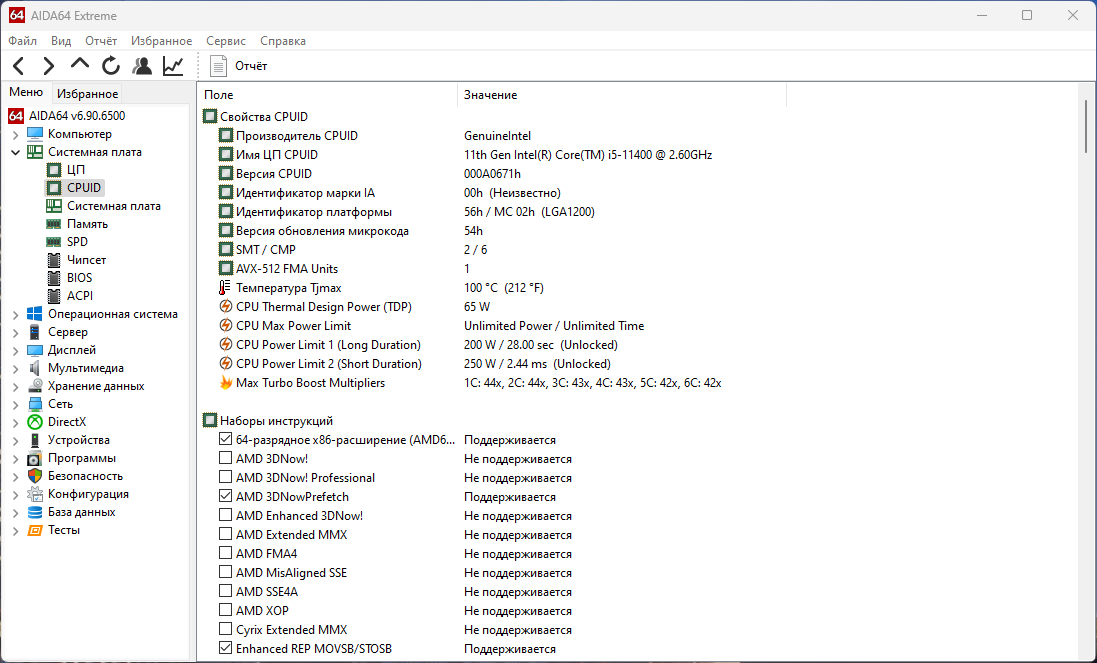Click the DirectX Xbox icon
The height and width of the screenshot is (663, 1097).
coord(35,422)
